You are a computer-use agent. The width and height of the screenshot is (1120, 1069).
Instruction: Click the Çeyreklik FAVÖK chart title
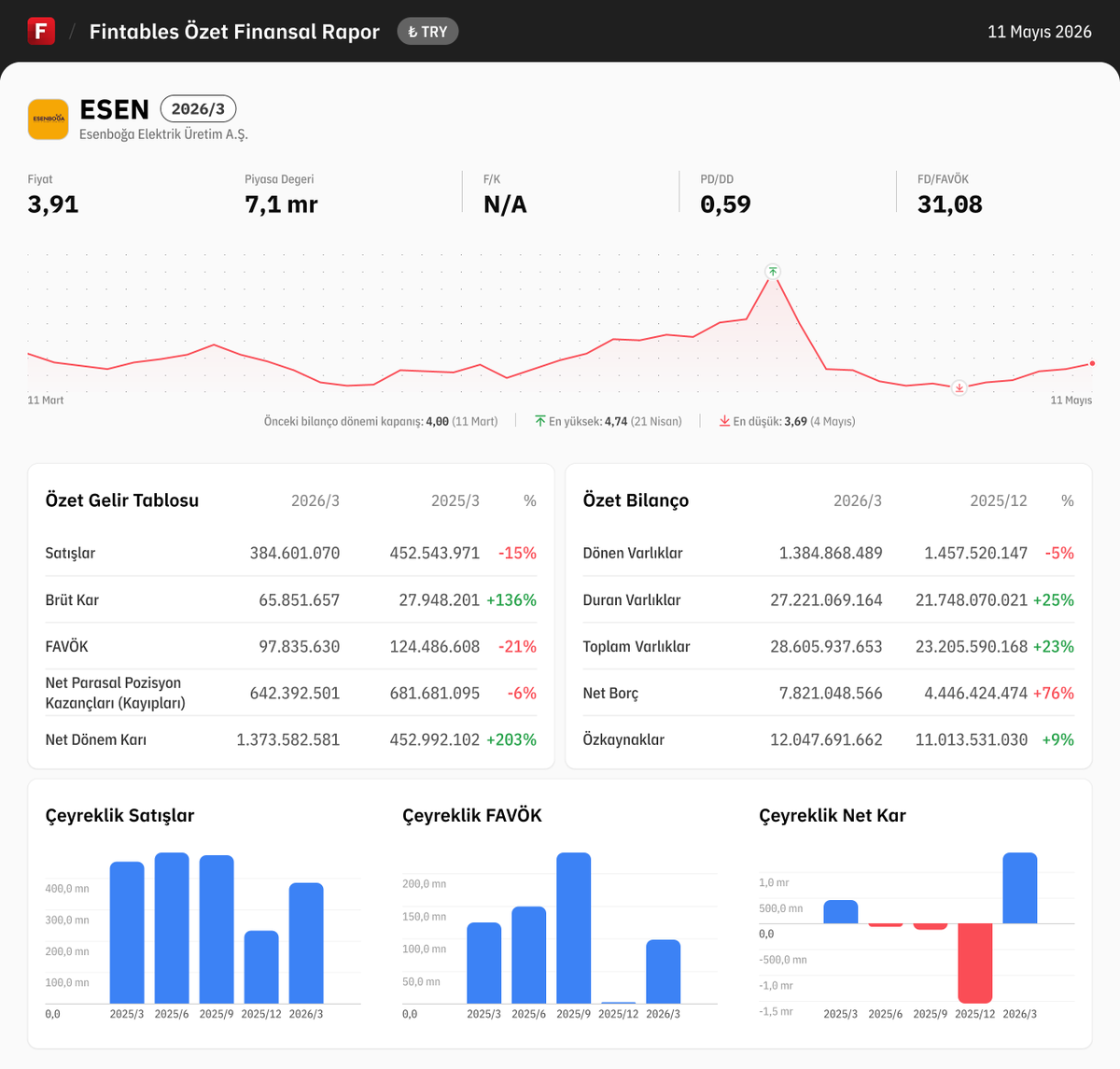(x=472, y=815)
